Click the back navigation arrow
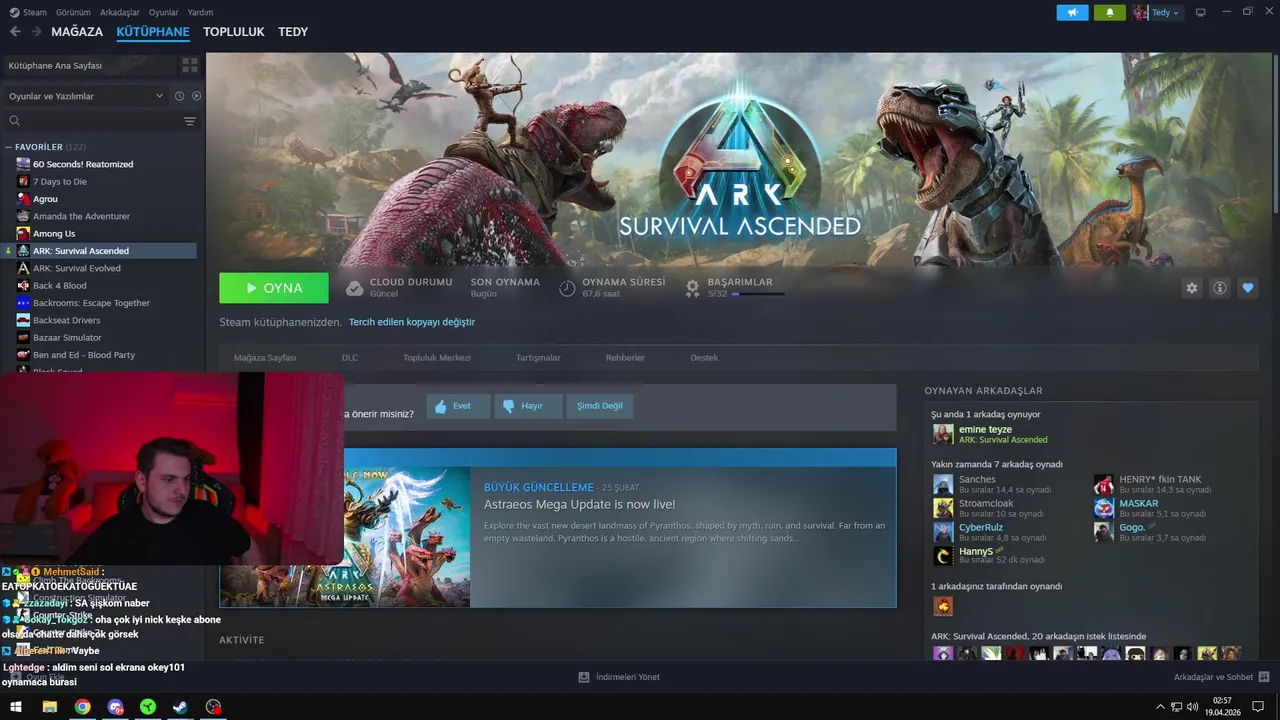Image resolution: width=1280 pixels, height=720 pixels. point(15,32)
